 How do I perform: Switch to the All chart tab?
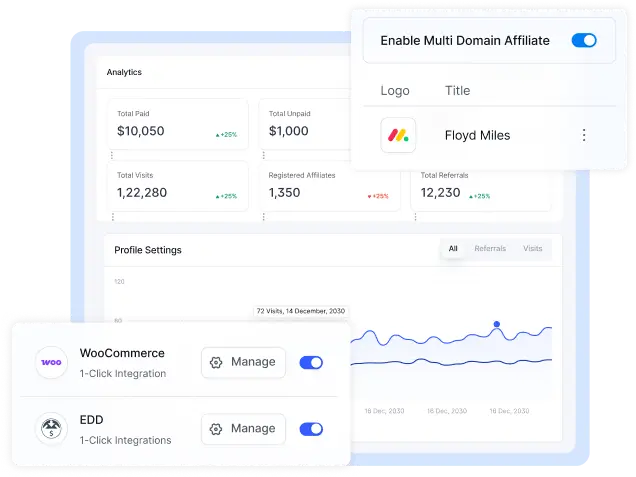453,249
